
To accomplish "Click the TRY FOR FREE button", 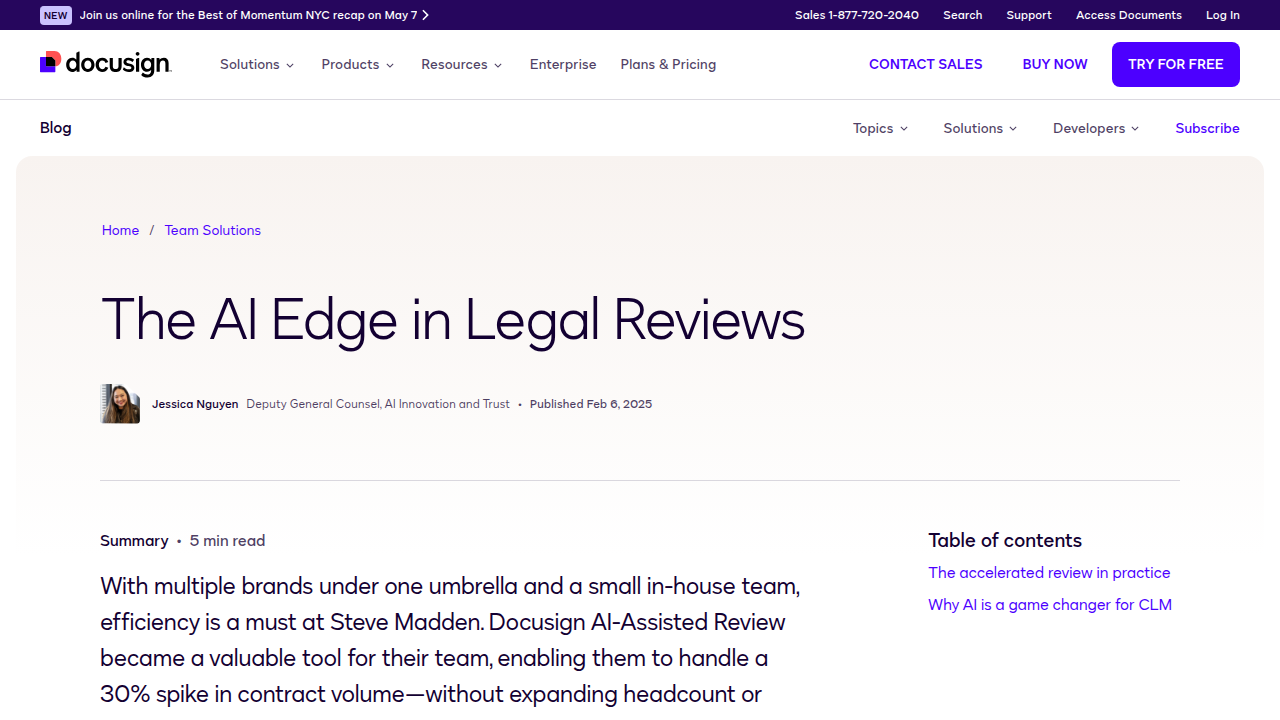I will [x=1176, y=64].
